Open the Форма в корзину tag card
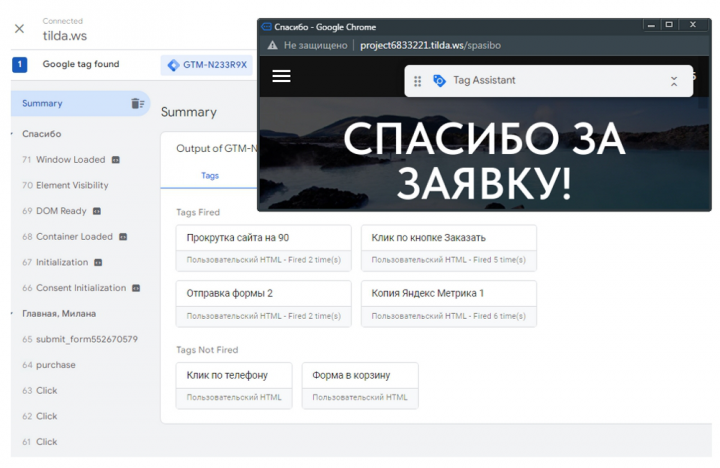This screenshot has height=468, width=720. [360, 386]
